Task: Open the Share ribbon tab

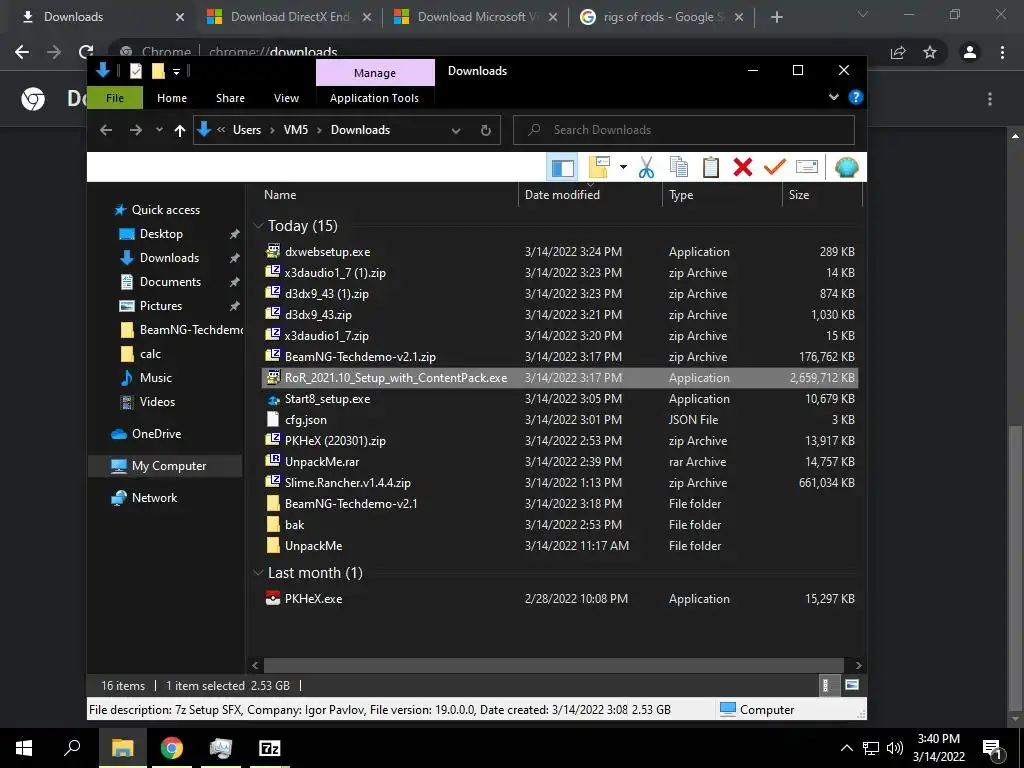Action: [231, 98]
